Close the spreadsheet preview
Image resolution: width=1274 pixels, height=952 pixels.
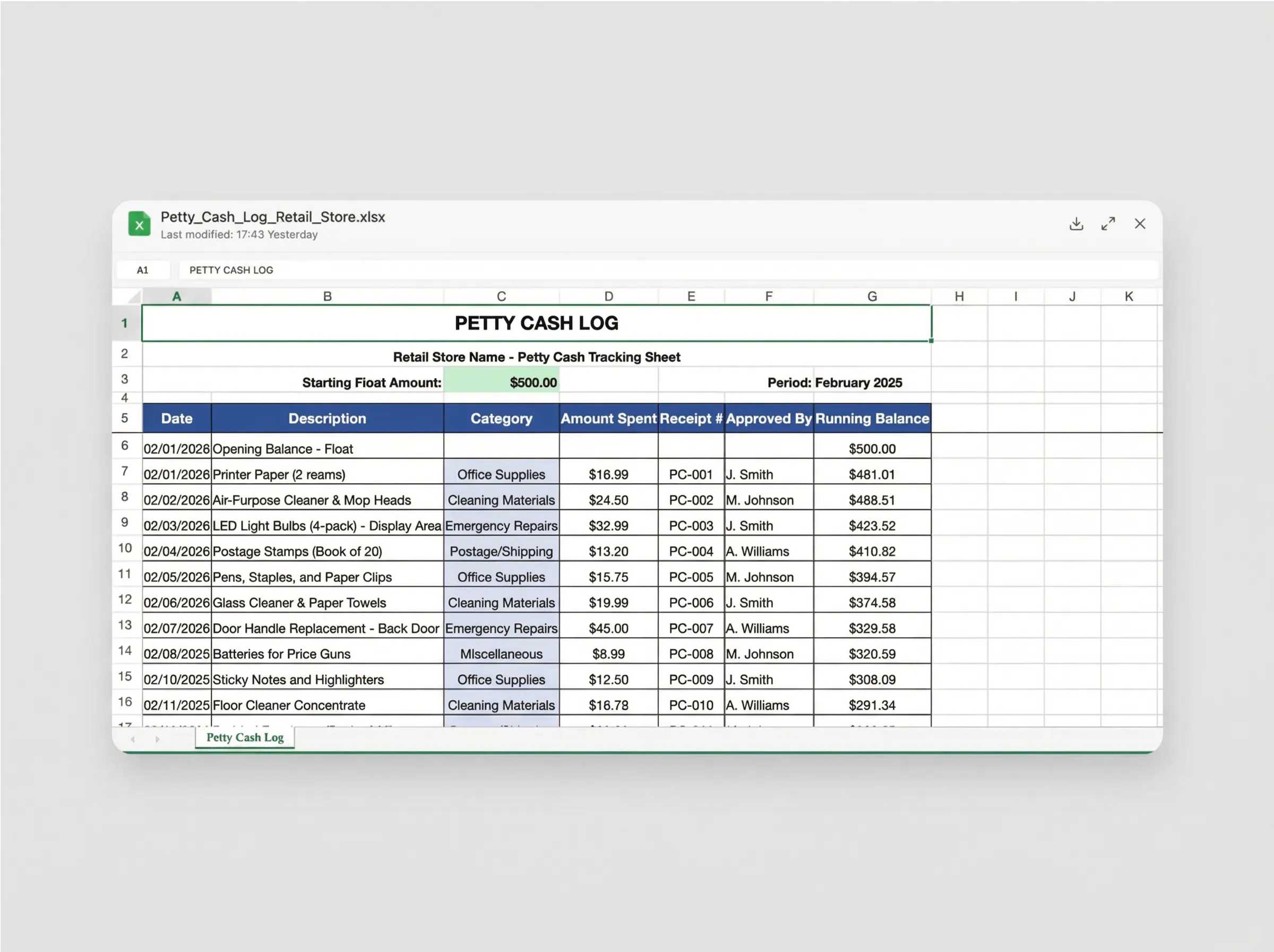point(1139,224)
